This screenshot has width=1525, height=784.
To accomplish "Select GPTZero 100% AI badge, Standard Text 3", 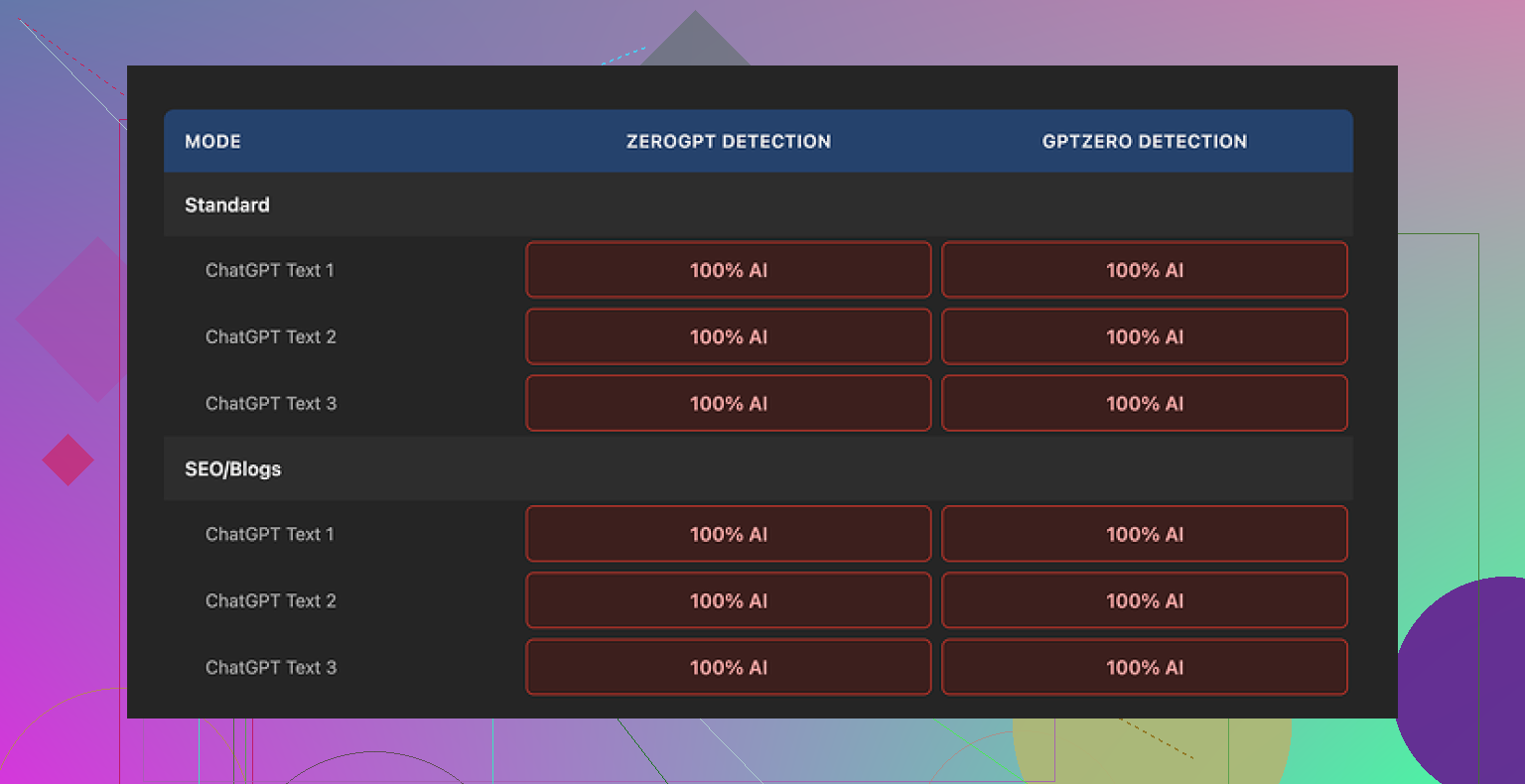I will (1144, 404).
